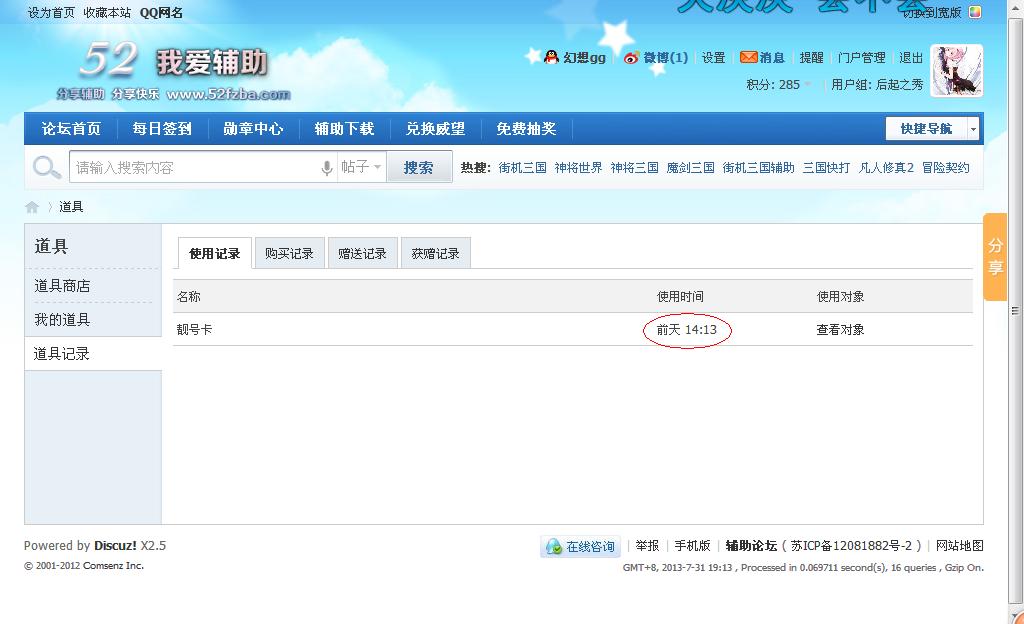Switch to the 赠送记录 tab
The image size is (1024, 624).
[362, 253]
